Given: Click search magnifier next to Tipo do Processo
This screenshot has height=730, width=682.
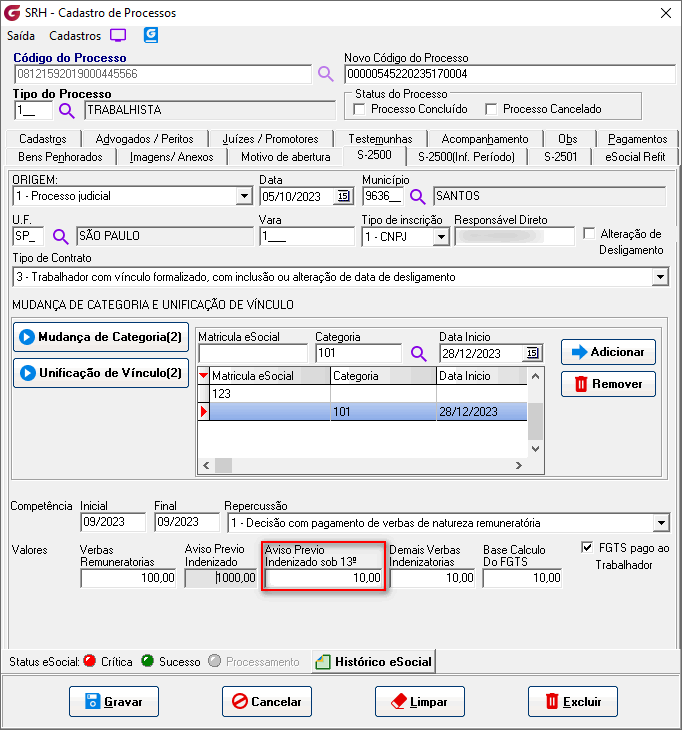Looking at the screenshot, I should click(x=67, y=110).
